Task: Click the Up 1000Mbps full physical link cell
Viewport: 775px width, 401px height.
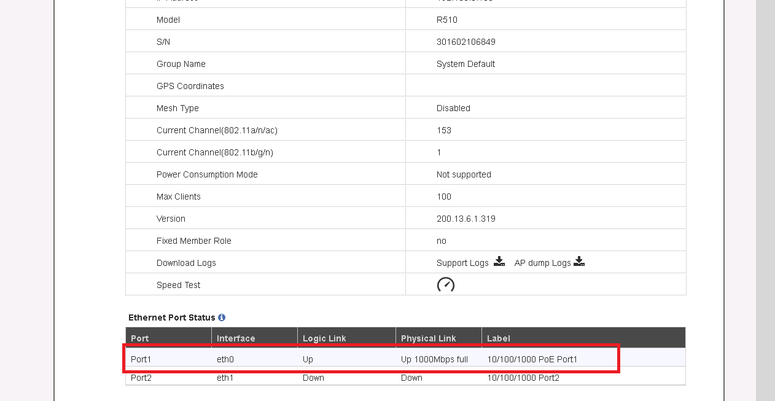Action: (x=434, y=359)
